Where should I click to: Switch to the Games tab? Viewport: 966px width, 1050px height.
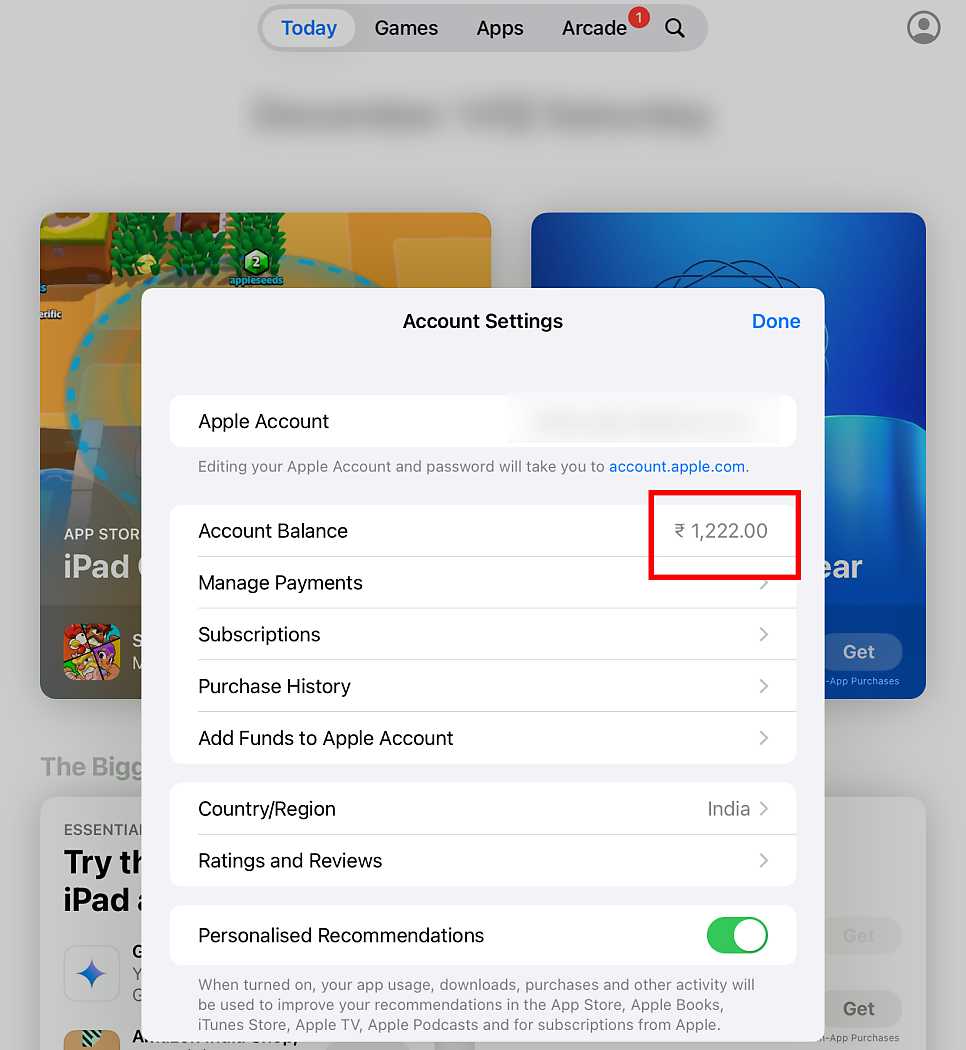coord(406,28)
